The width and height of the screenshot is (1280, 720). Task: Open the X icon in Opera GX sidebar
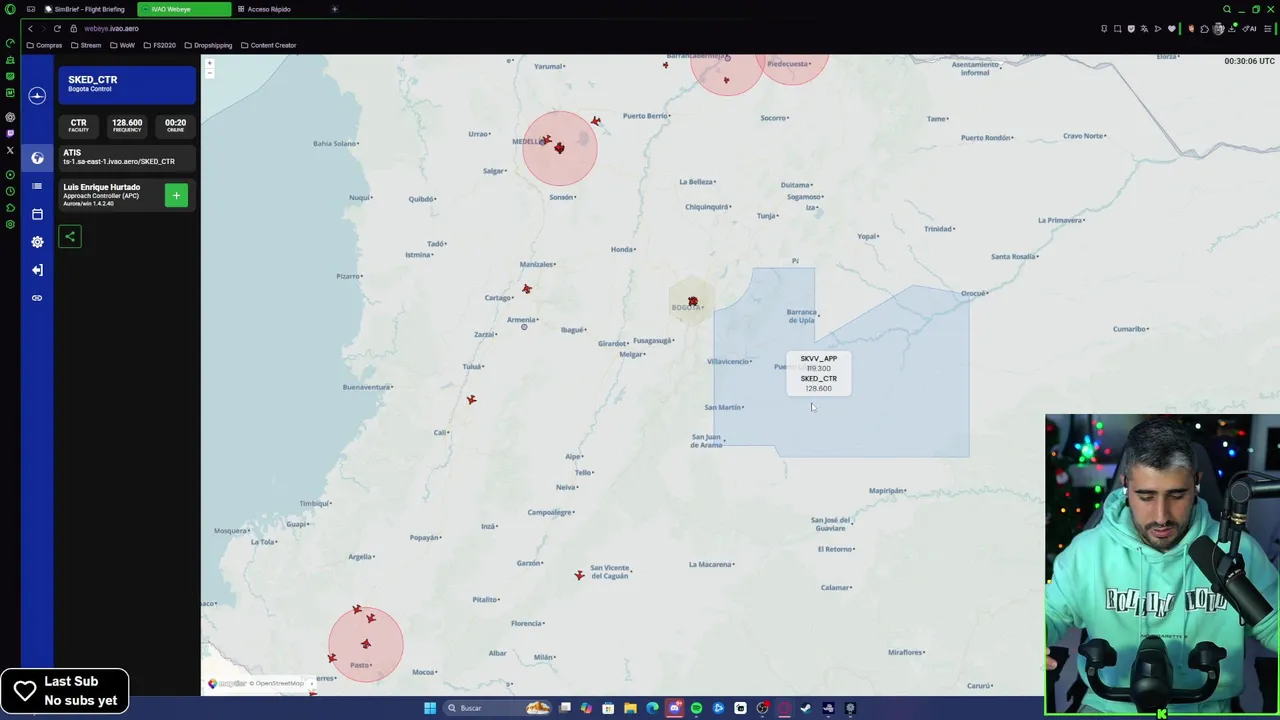(x=10, y=150)
